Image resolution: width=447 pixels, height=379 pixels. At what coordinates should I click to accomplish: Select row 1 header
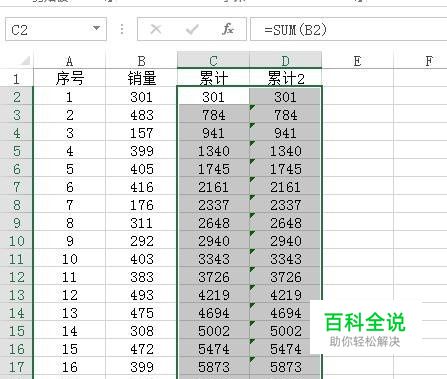tap(16, 79)
